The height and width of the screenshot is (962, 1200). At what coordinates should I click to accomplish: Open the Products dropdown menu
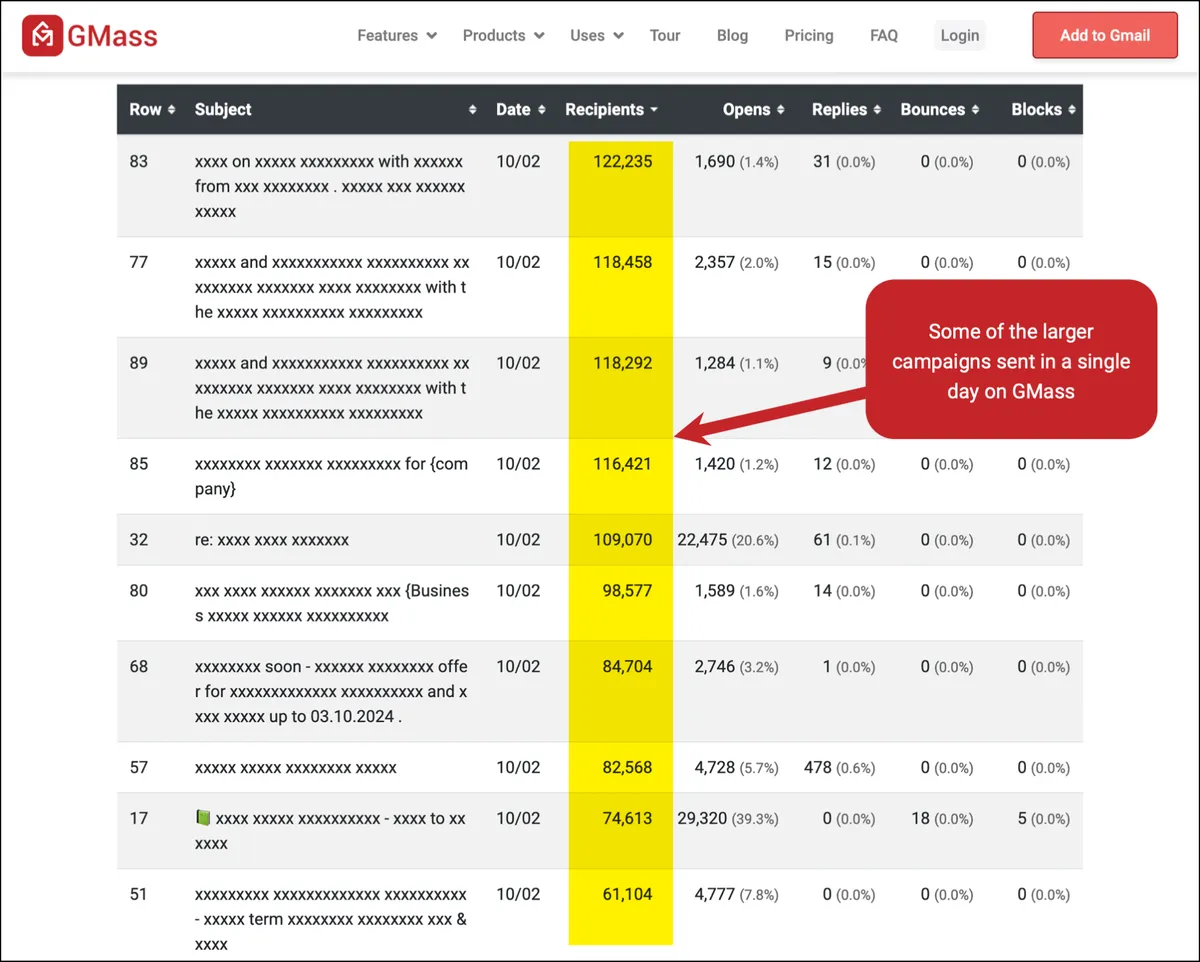pos(503,35)
